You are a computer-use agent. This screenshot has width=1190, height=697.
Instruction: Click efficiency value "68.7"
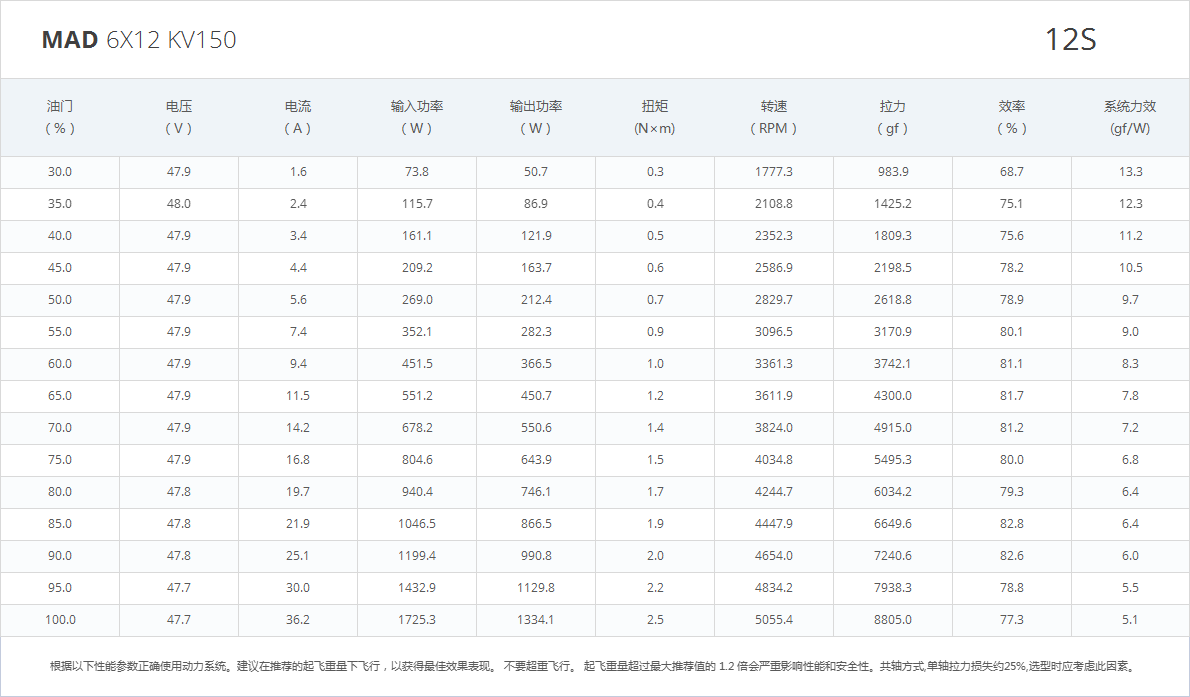(x=1012, y=172)
